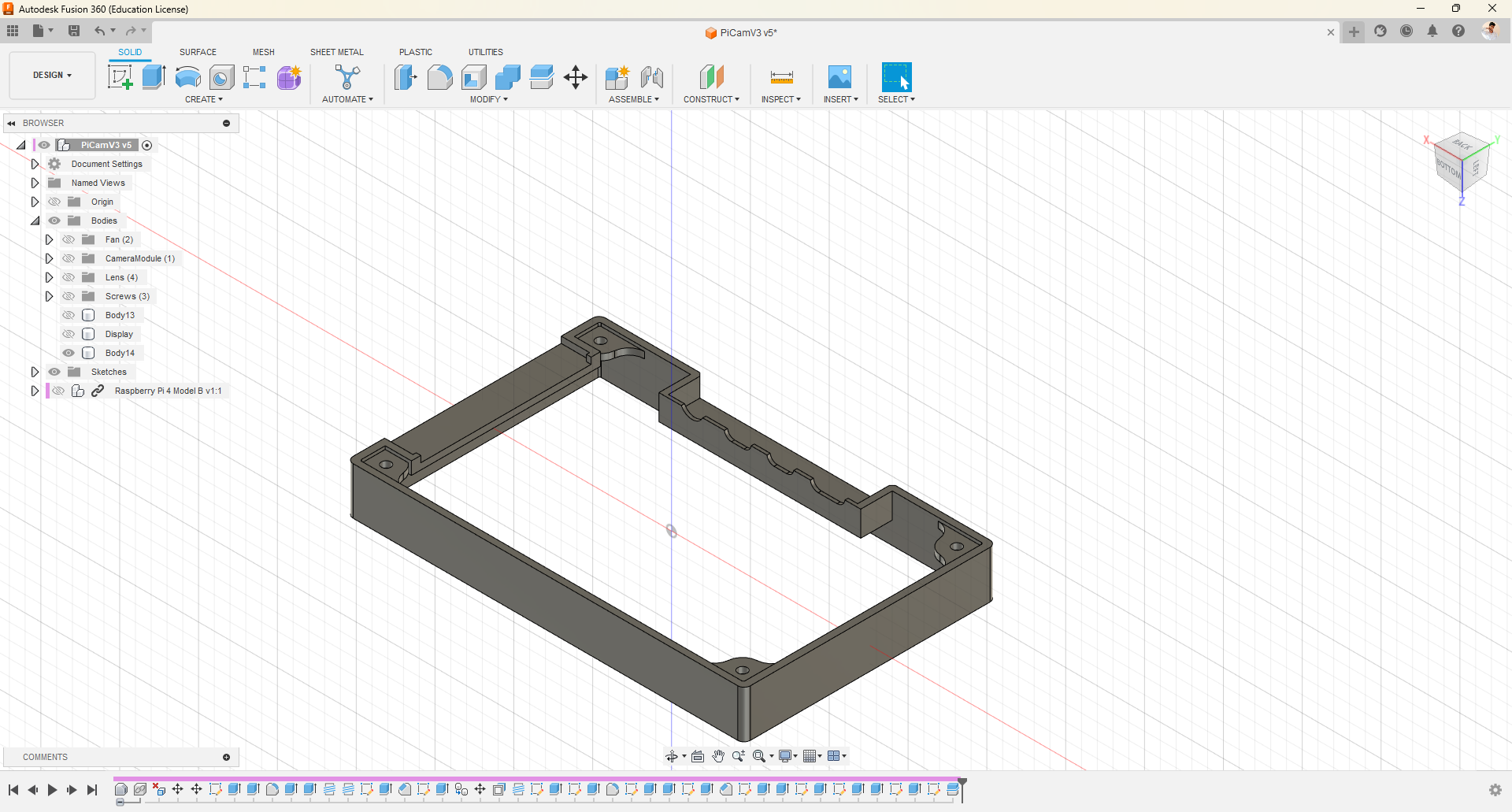1512x812 pixels.
Task: Undo the last action
Action: point(100,31)
